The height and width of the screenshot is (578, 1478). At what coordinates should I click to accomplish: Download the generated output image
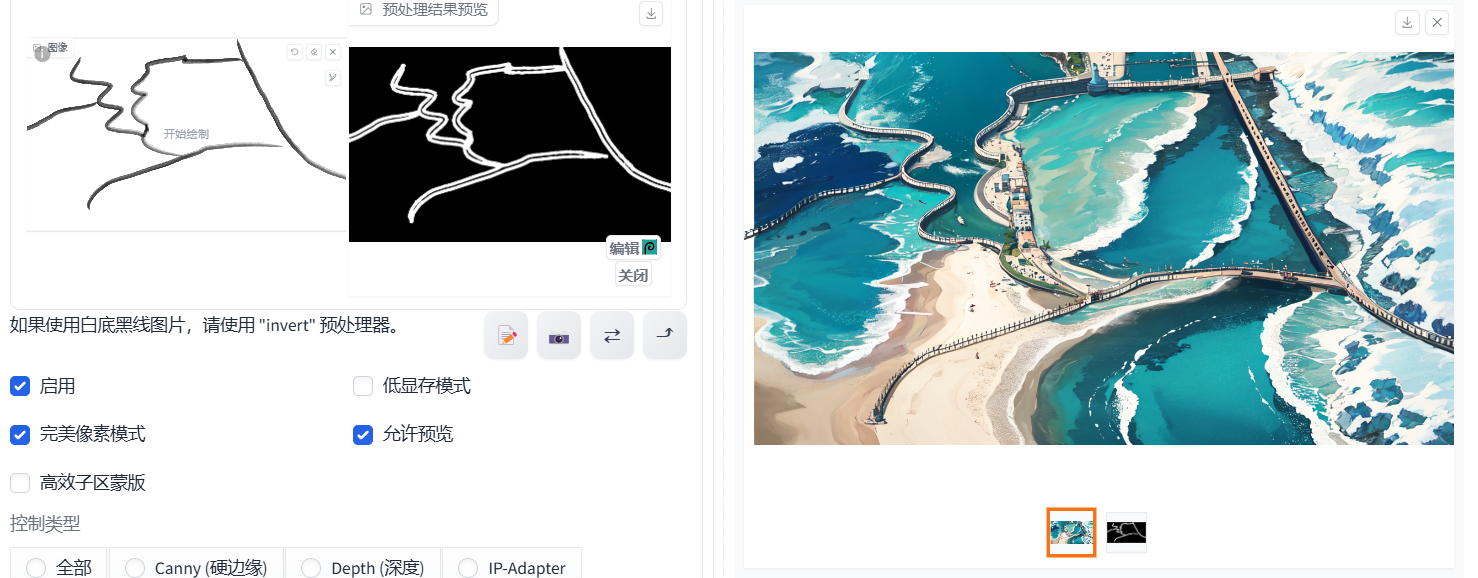(1408, 23)
